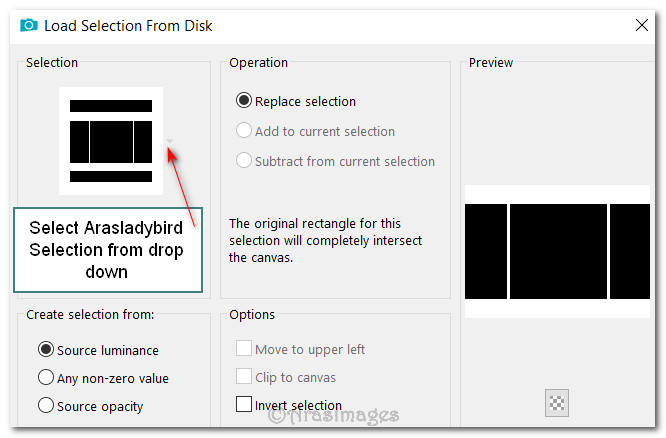Viewport: 666px width, 438px height.
Task: Click the 'Create selection from:' group label
Action: coord(90,314)
